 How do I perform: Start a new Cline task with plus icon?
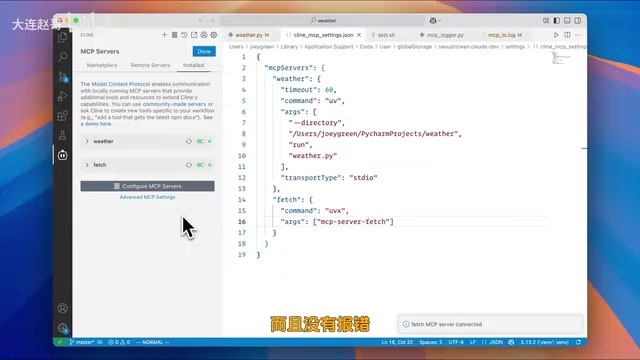click(x=164, y=35)
